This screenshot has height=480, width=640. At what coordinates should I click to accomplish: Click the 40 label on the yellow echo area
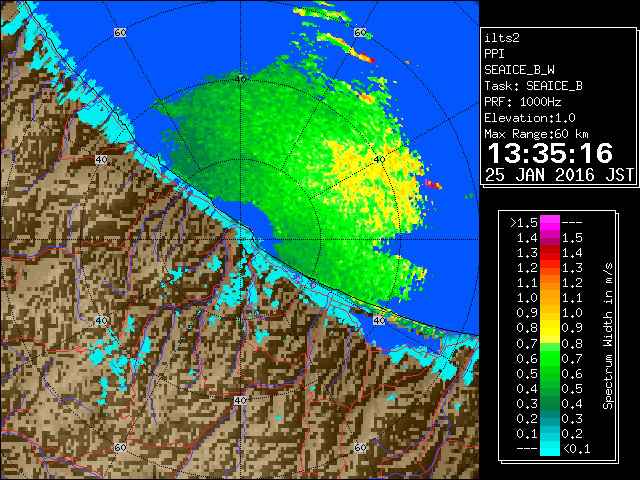(x=380, y=160)
